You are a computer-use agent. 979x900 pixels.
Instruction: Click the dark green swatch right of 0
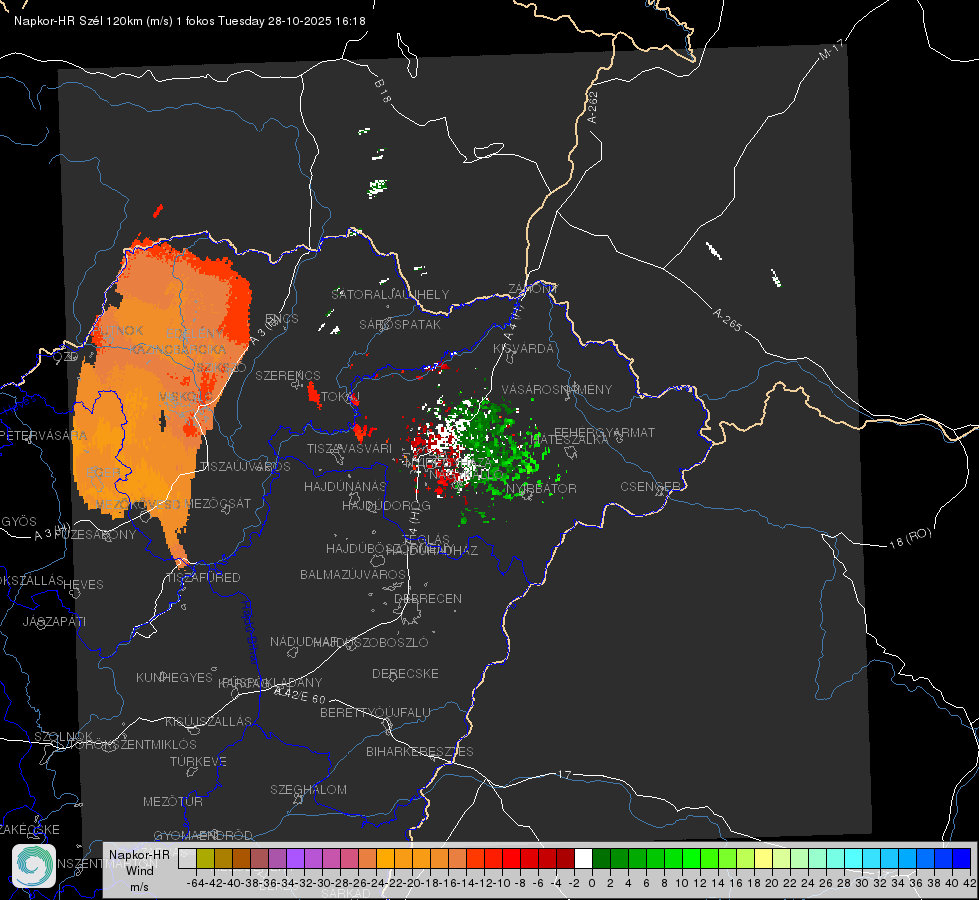point(601,858)
